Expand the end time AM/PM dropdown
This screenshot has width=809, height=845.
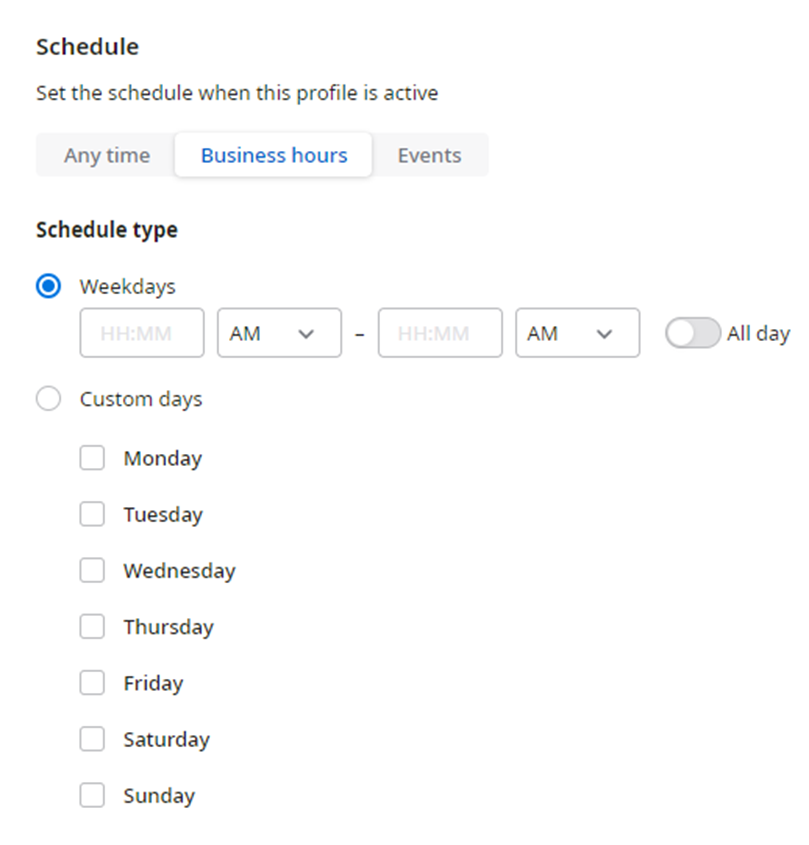click(x=578, y=333)
